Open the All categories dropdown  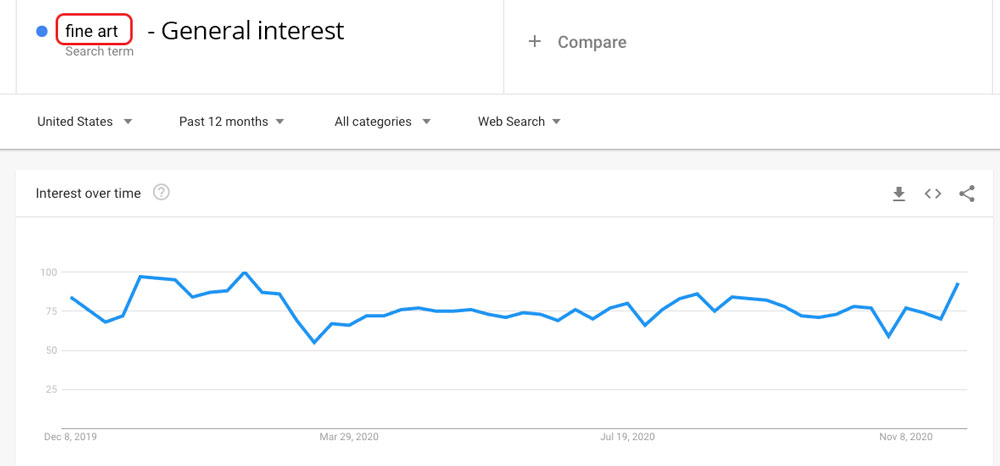(383, 121)
